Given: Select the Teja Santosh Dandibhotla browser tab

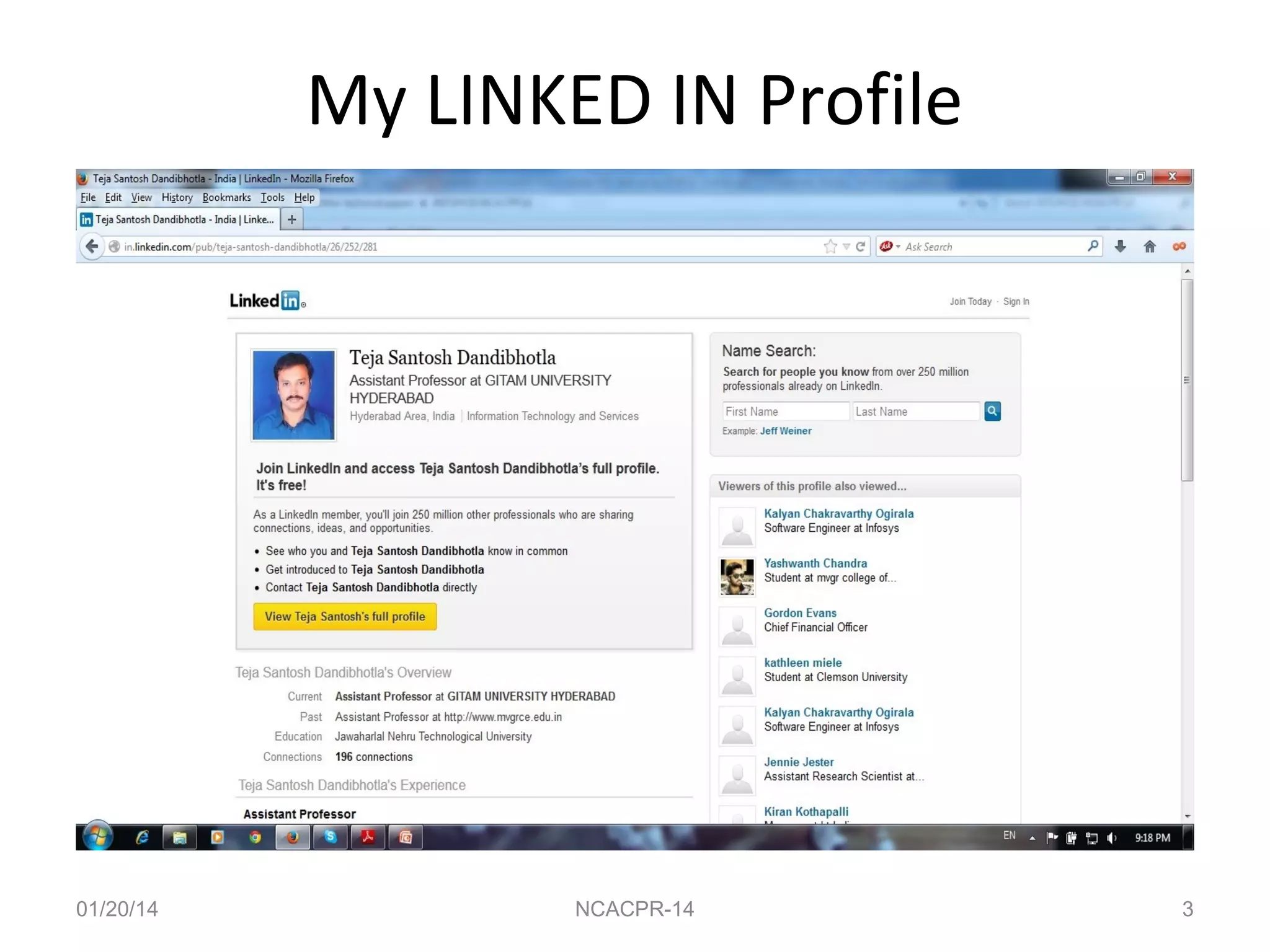Looking at the screenshot, I should [x=179, y=219].
